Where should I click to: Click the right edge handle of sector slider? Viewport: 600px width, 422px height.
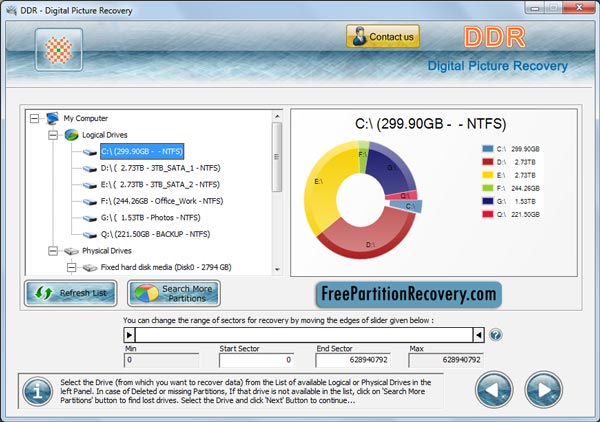click(x=478, y=335)
